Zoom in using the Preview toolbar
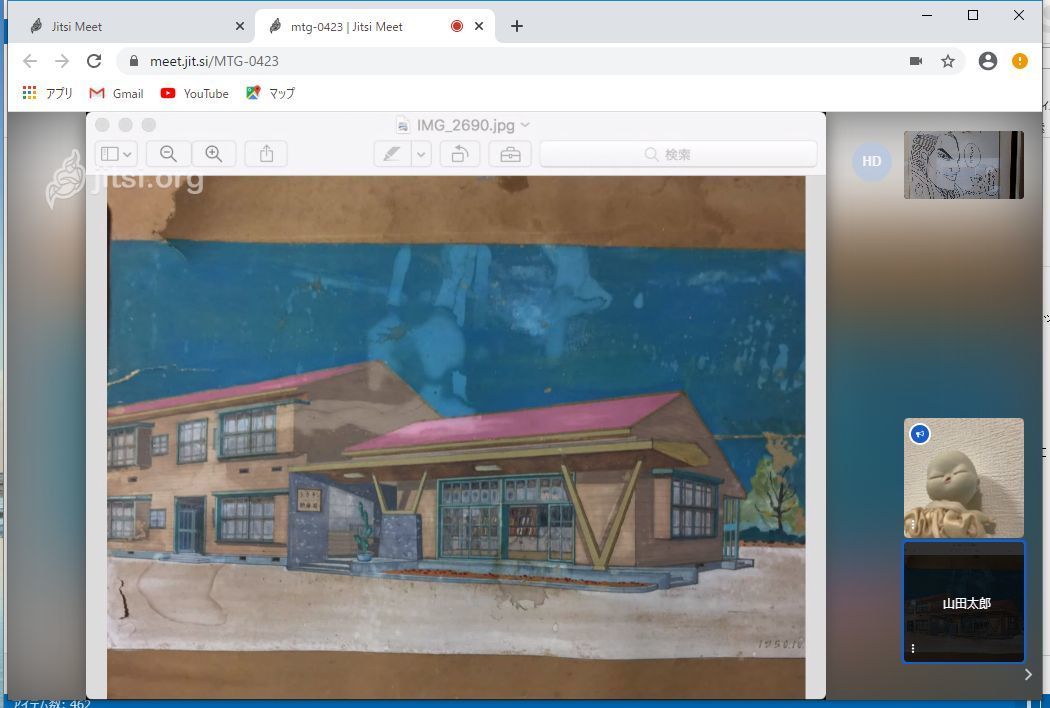This screenshot has width=1050, height=708. [x=214, y=154]
